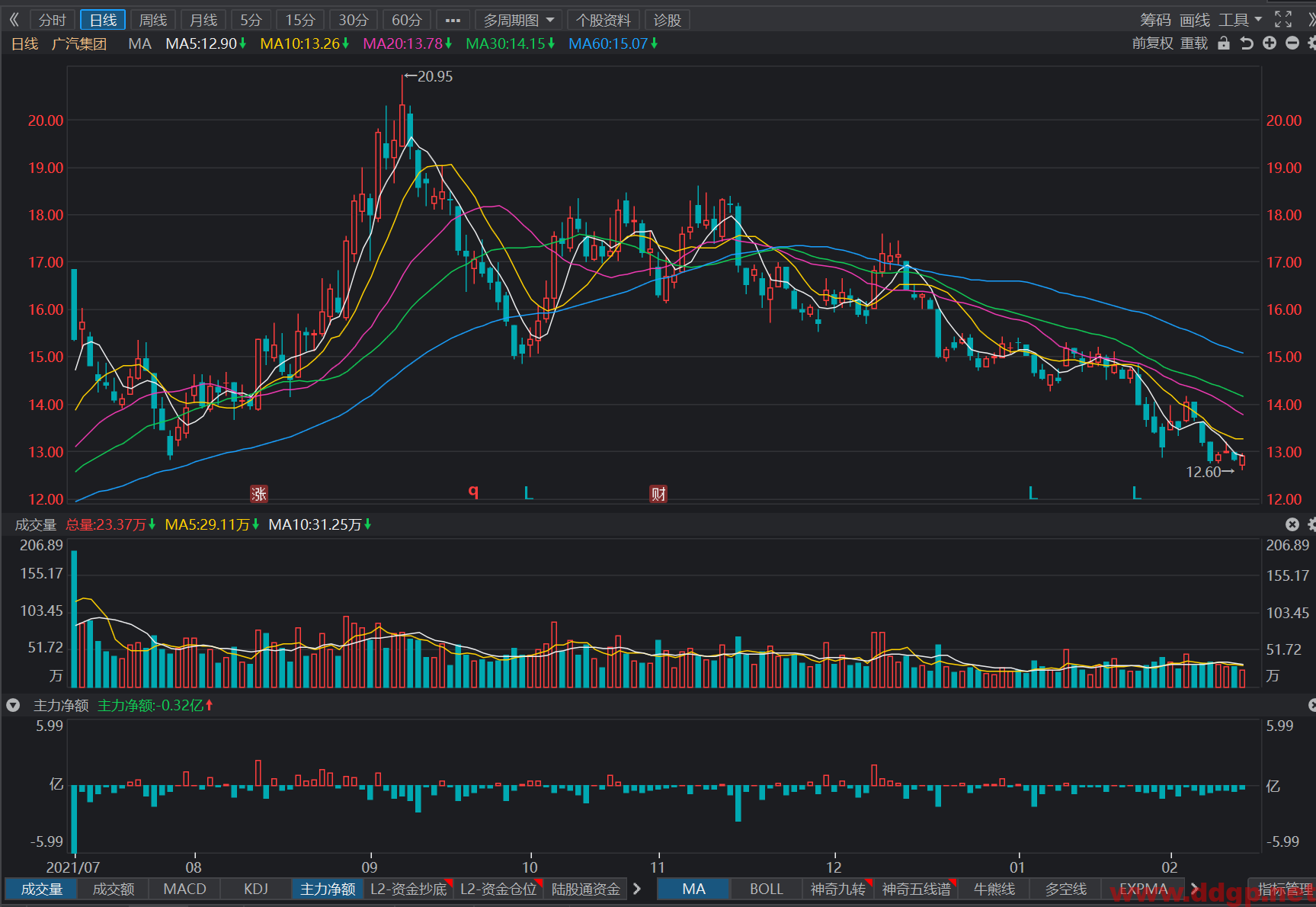
Task: Open the 多周期图 dropdown
Action: click(519, 20)
